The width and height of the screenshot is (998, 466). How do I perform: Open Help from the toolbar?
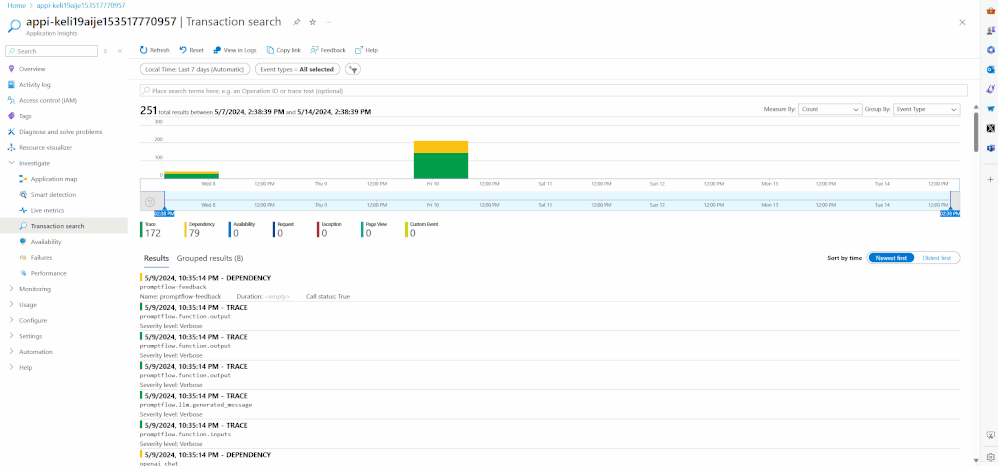click(367, 50)
